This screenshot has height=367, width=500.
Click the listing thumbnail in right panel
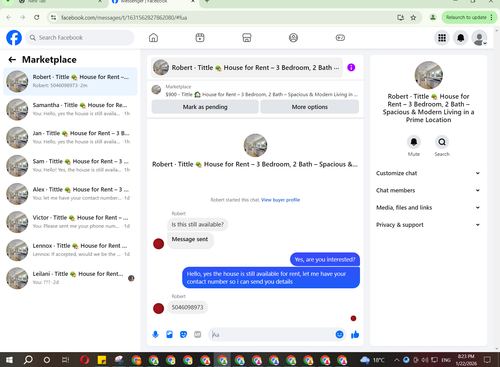coord(428,75)
